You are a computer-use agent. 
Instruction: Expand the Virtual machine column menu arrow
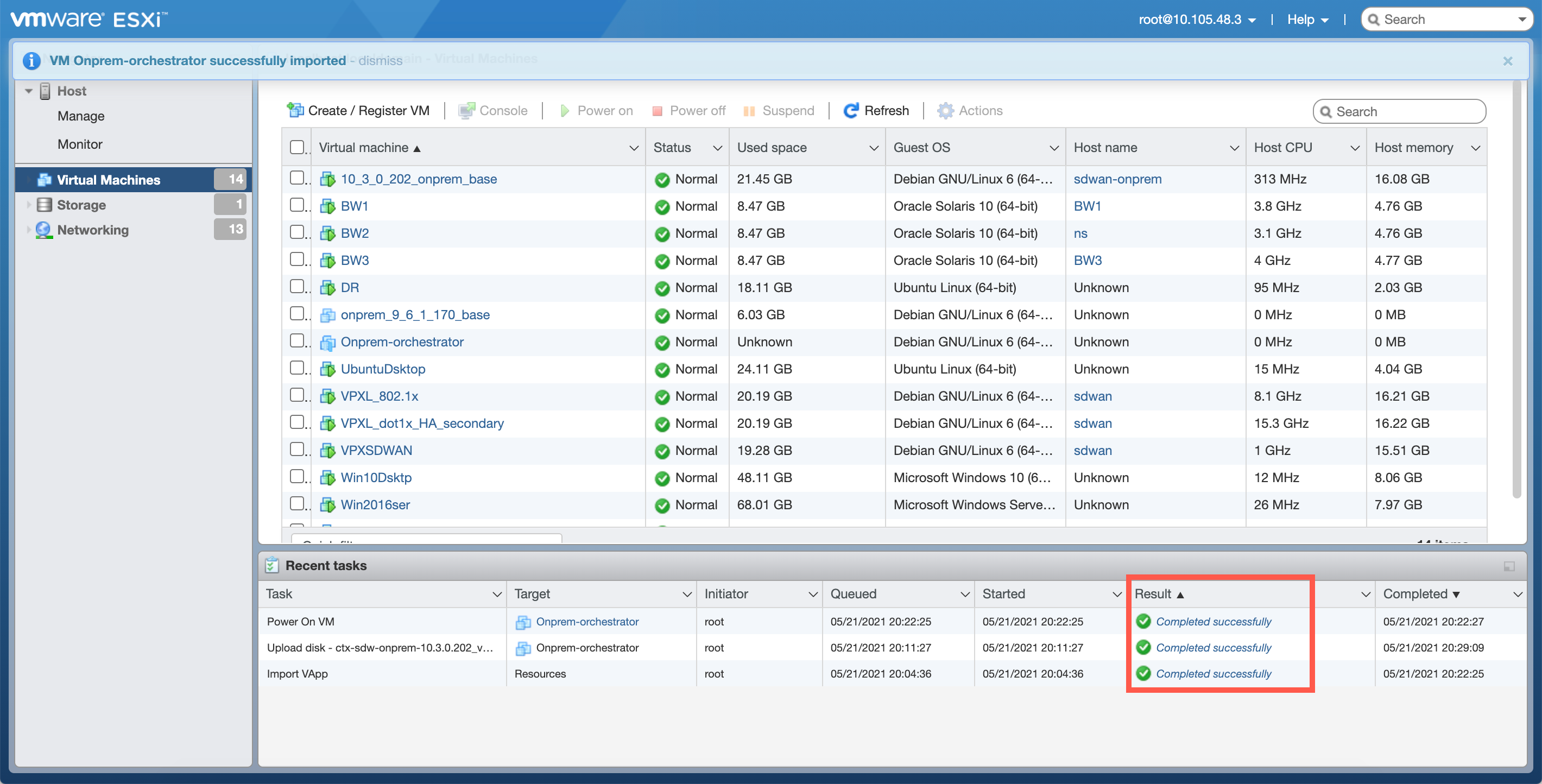click(634, 148)
